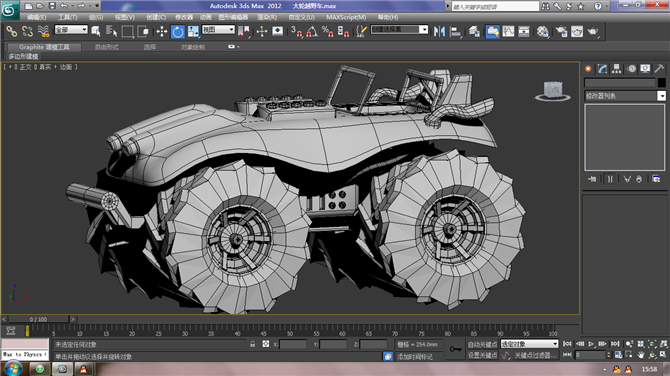Open the 3ds Max application menu logo
670x376 pixels.
pos(9,9)
